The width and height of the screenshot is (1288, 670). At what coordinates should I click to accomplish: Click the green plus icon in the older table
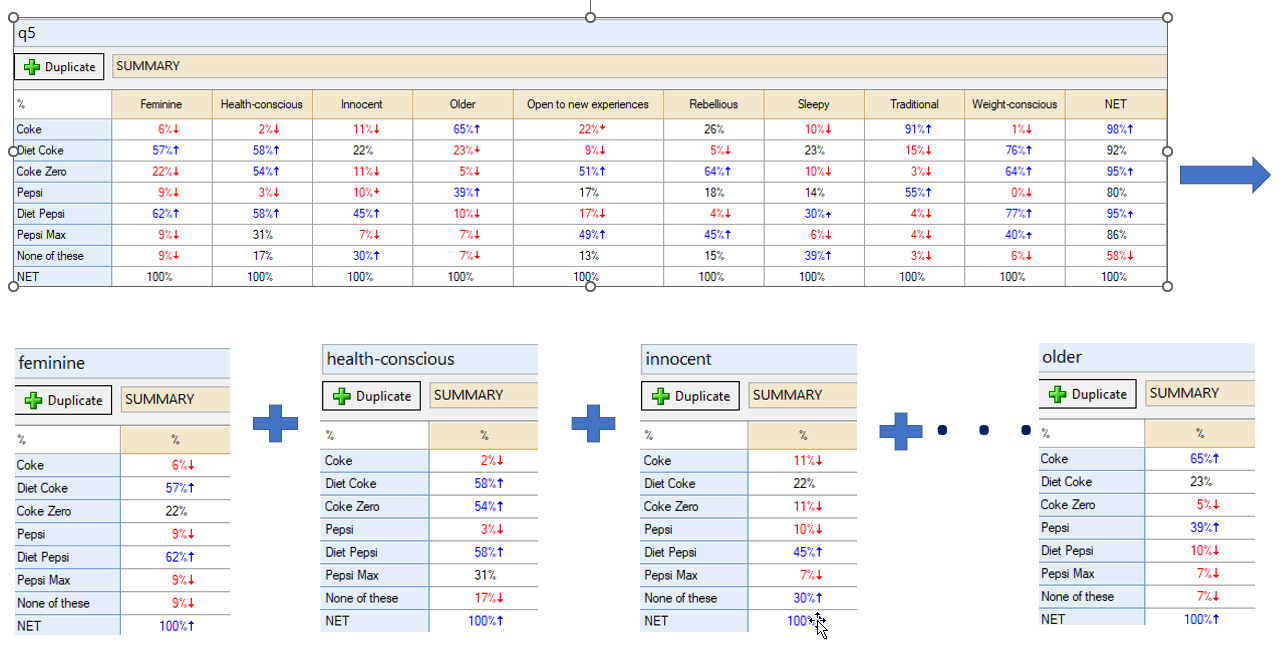pos(1058,394)
